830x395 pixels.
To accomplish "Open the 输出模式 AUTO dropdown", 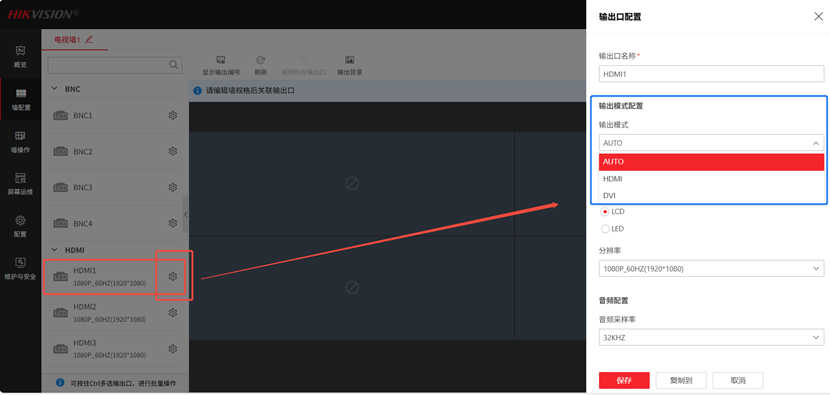I will click(x=711, y=143).
